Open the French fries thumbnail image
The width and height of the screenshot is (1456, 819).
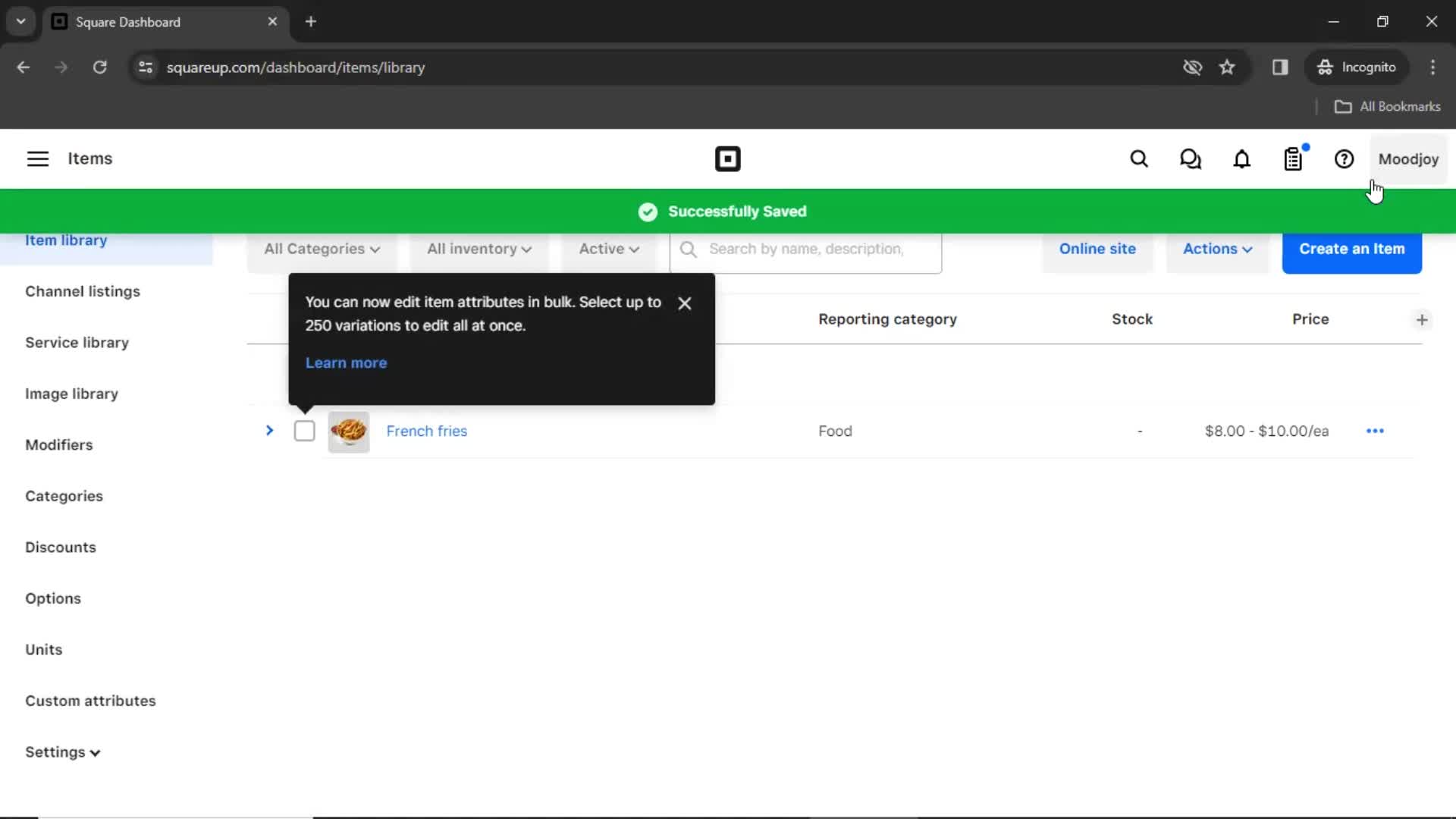[349, 431]
